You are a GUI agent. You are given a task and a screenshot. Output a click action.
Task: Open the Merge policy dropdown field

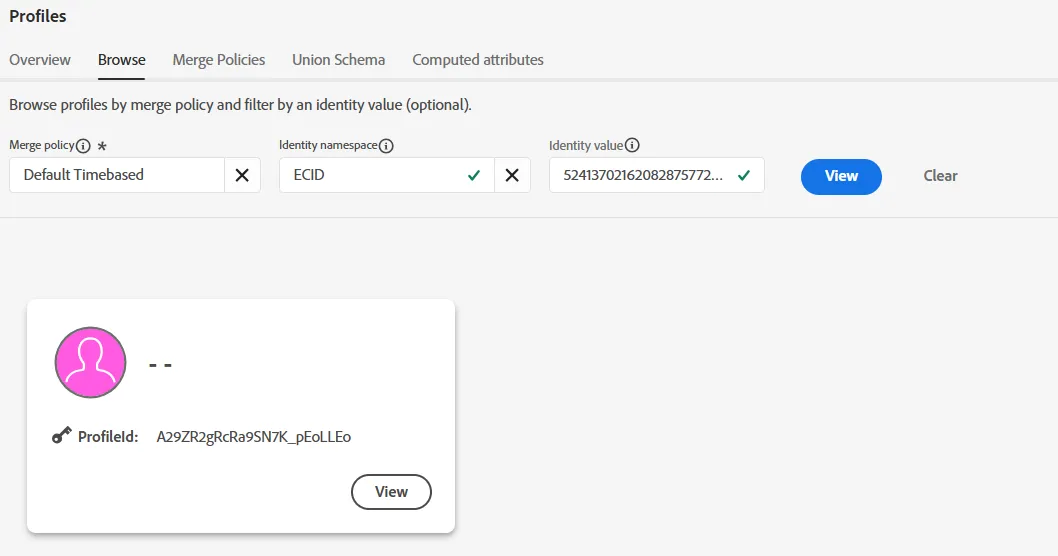click(x=117, y=175)
